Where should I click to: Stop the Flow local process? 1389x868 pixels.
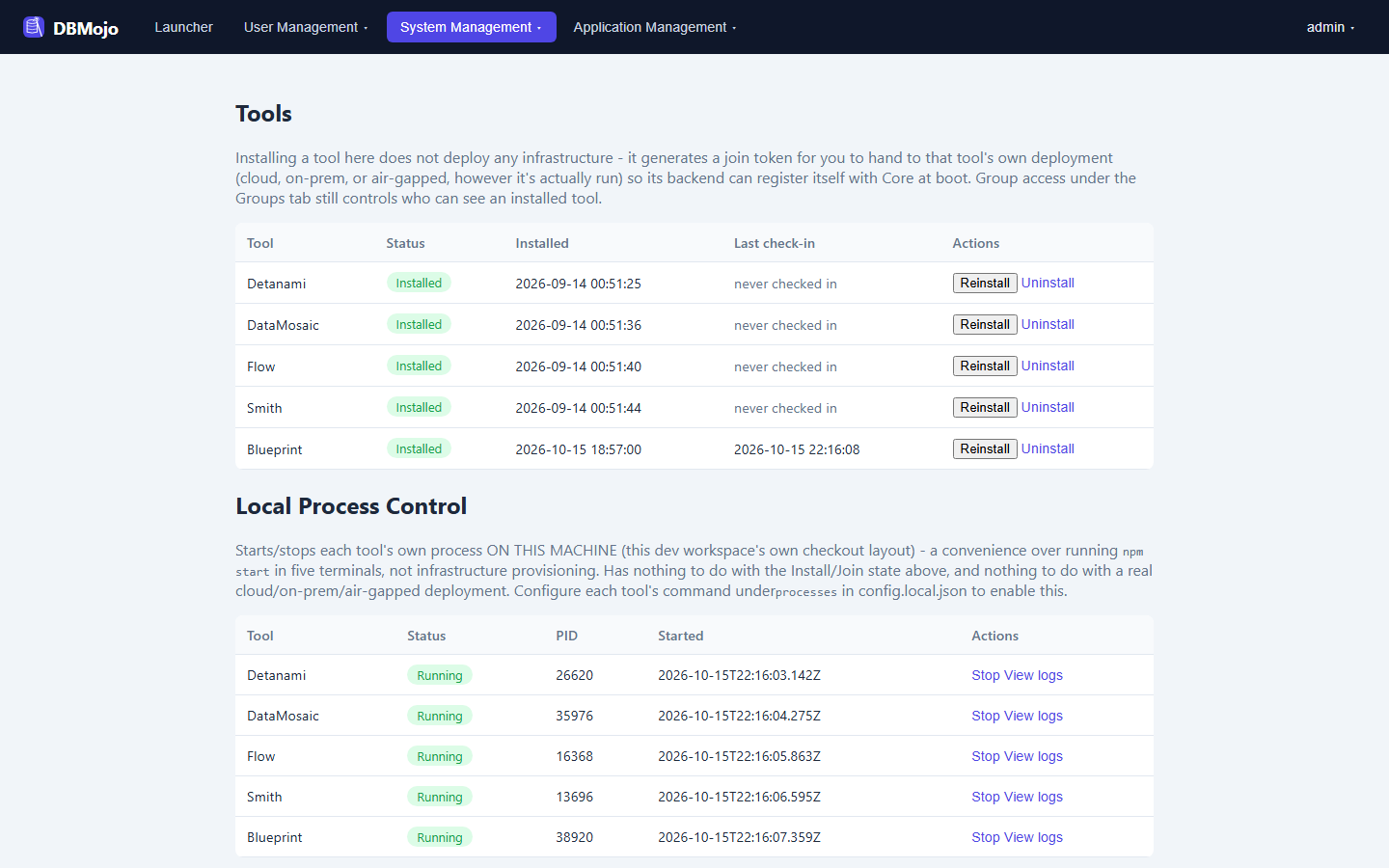pyautogui.click(x=985, y=756)
